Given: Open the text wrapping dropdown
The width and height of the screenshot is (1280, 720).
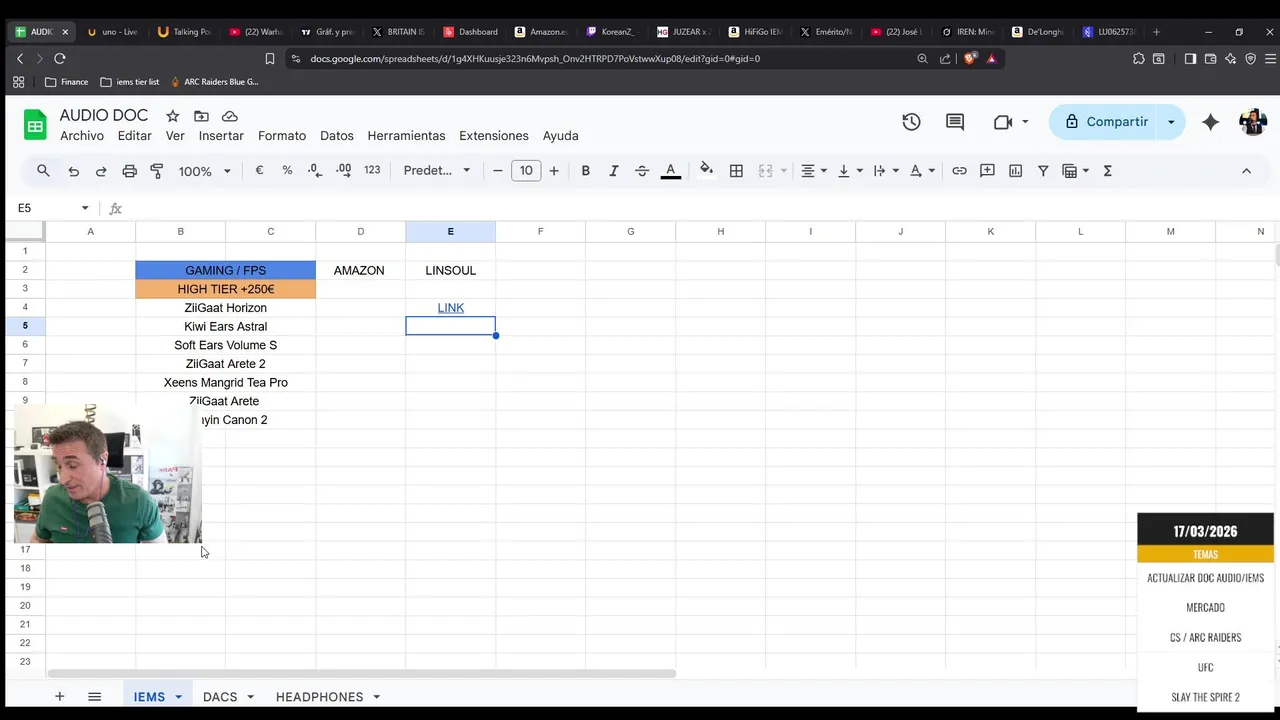Looking at the screenshot, I should pos(886,171).
